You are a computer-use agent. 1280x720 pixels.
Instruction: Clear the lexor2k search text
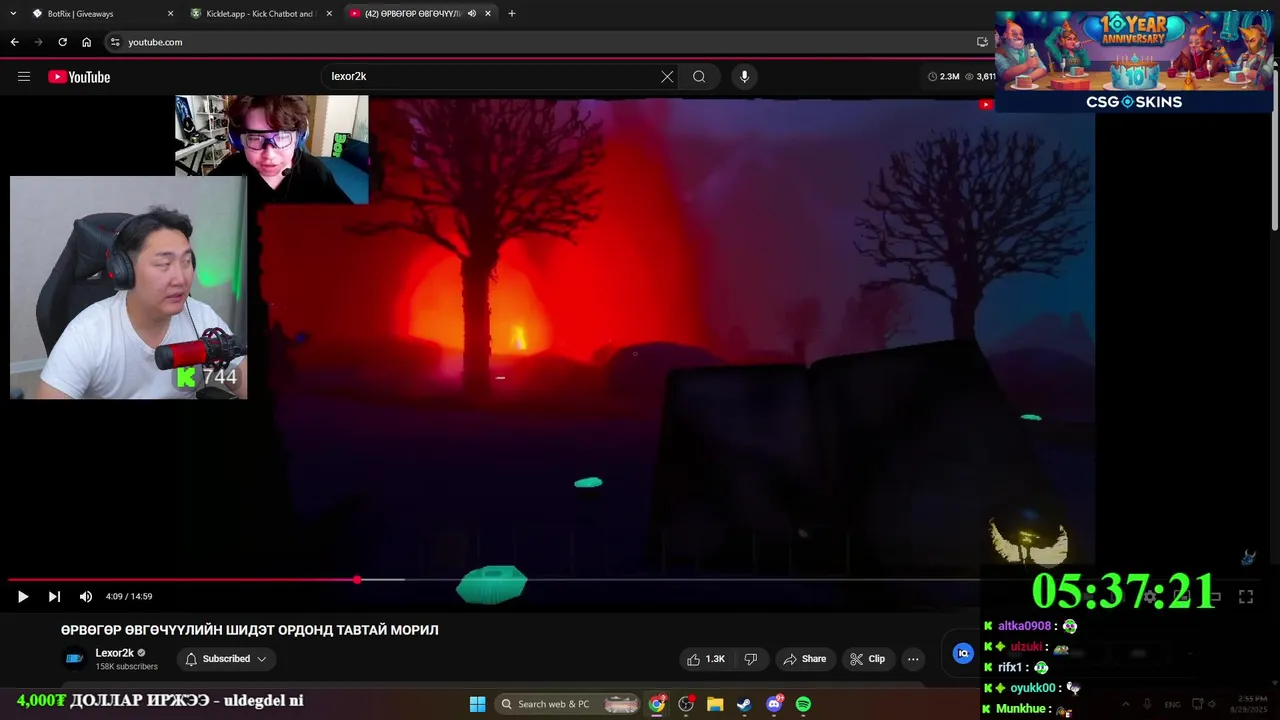(667, 77)
